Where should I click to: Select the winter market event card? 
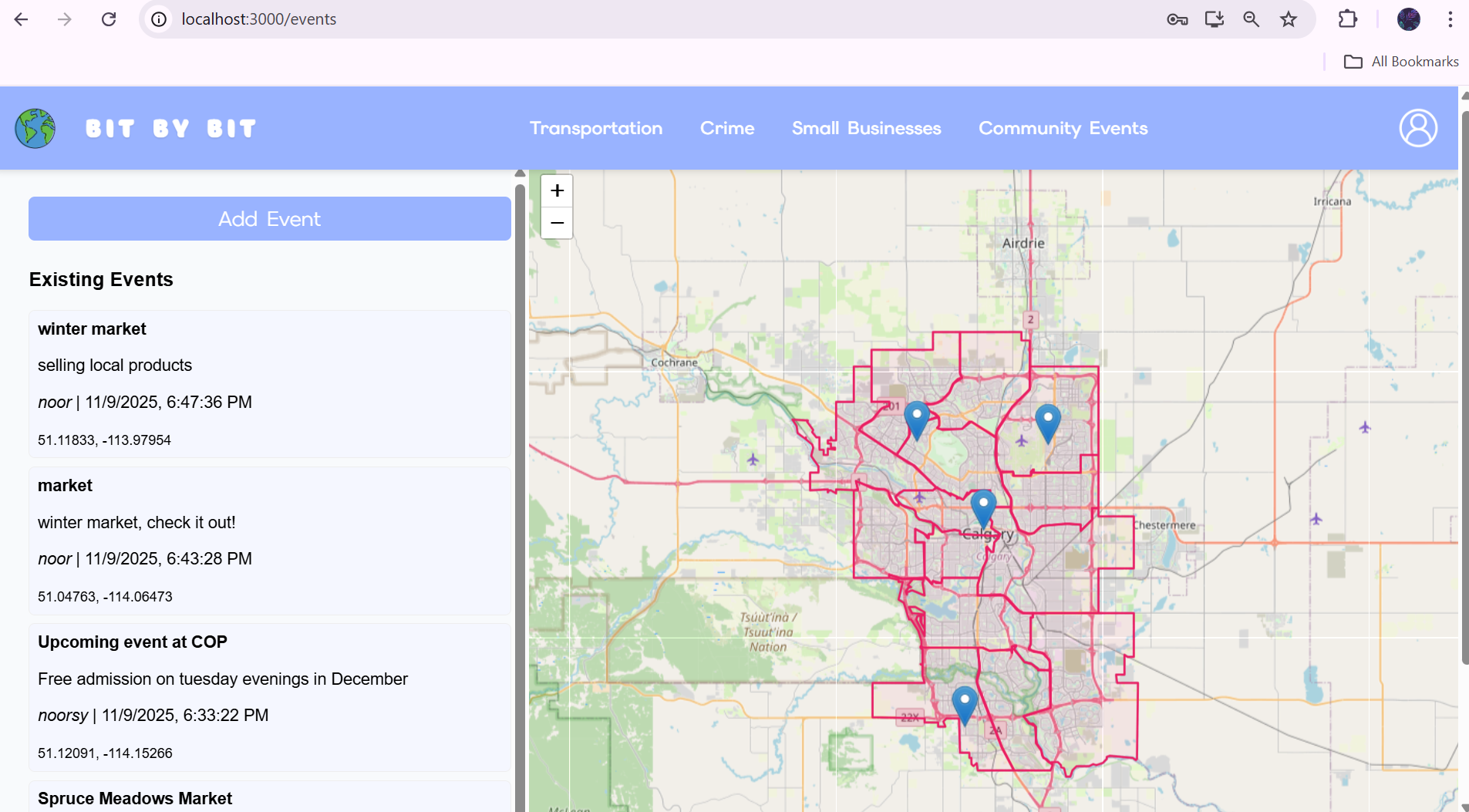tap(269, 384)
